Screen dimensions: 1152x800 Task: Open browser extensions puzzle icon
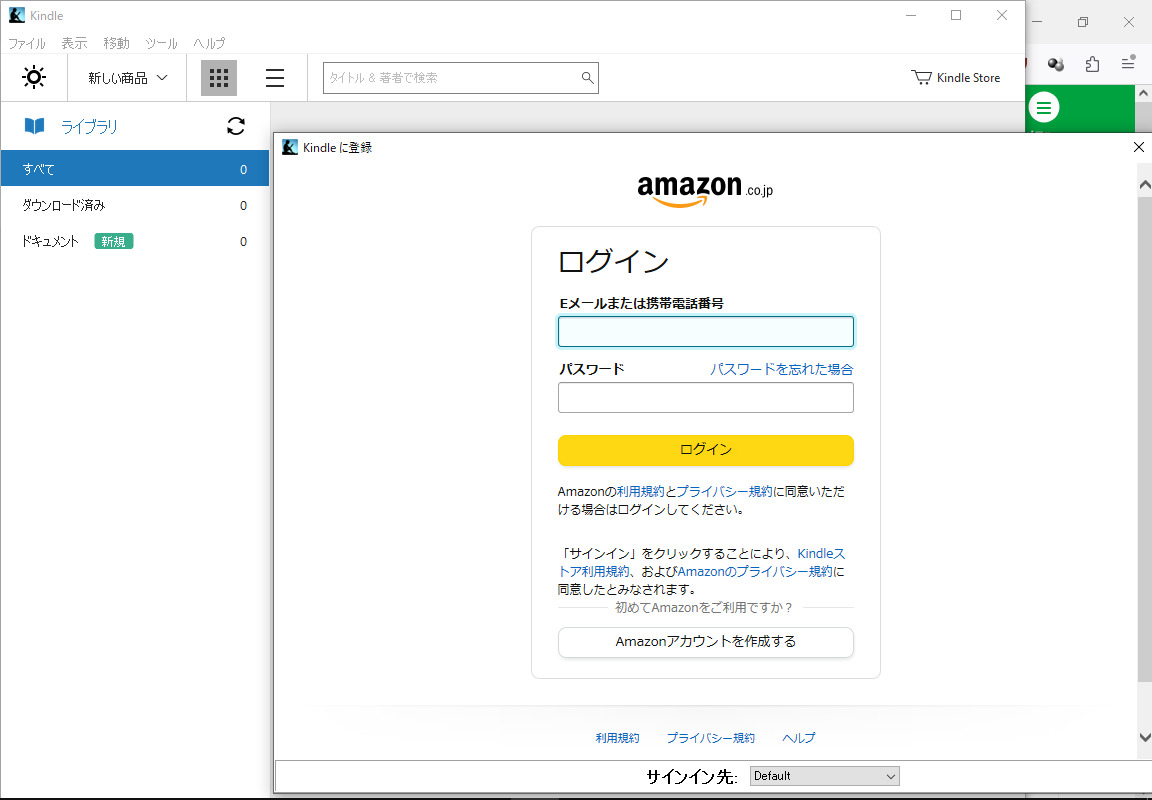tap(1092, 64)
